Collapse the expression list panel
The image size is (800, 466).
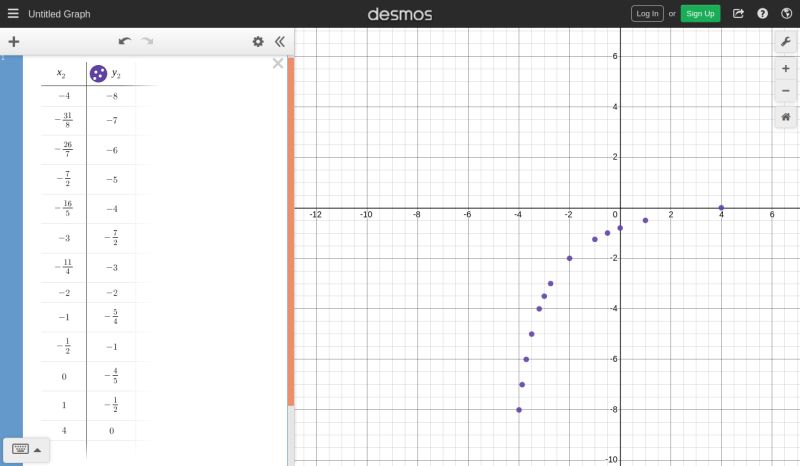[x=280, y=41]
